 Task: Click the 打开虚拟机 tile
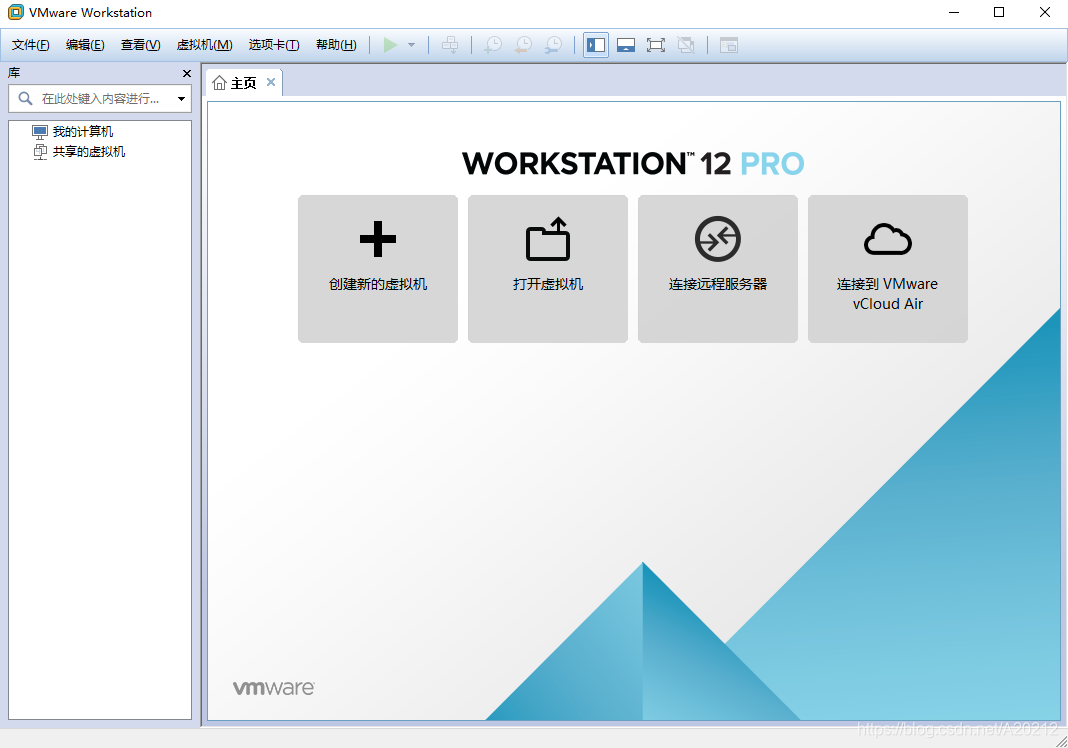tap(548, 269)
